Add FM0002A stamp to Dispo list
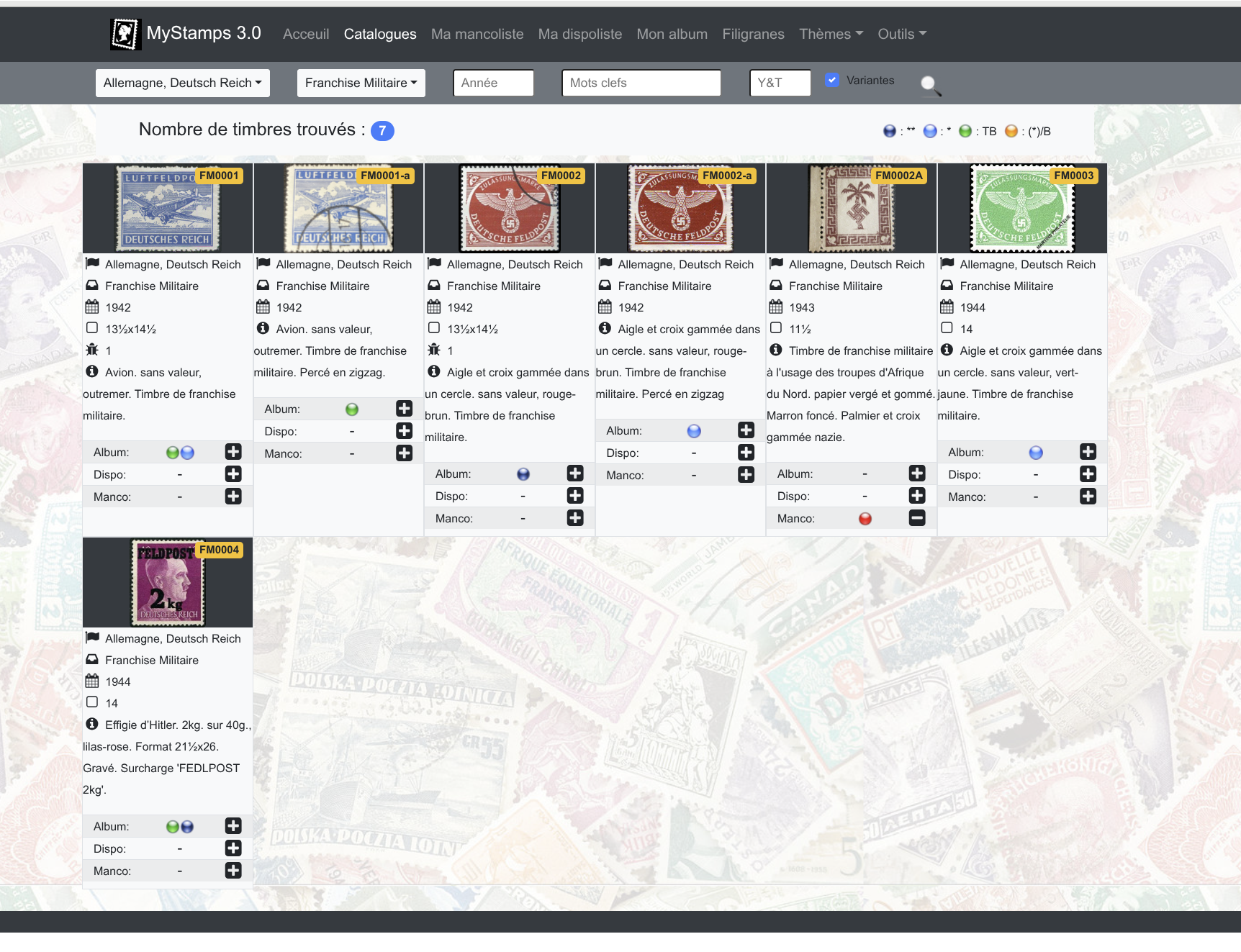 coord(917,496)
